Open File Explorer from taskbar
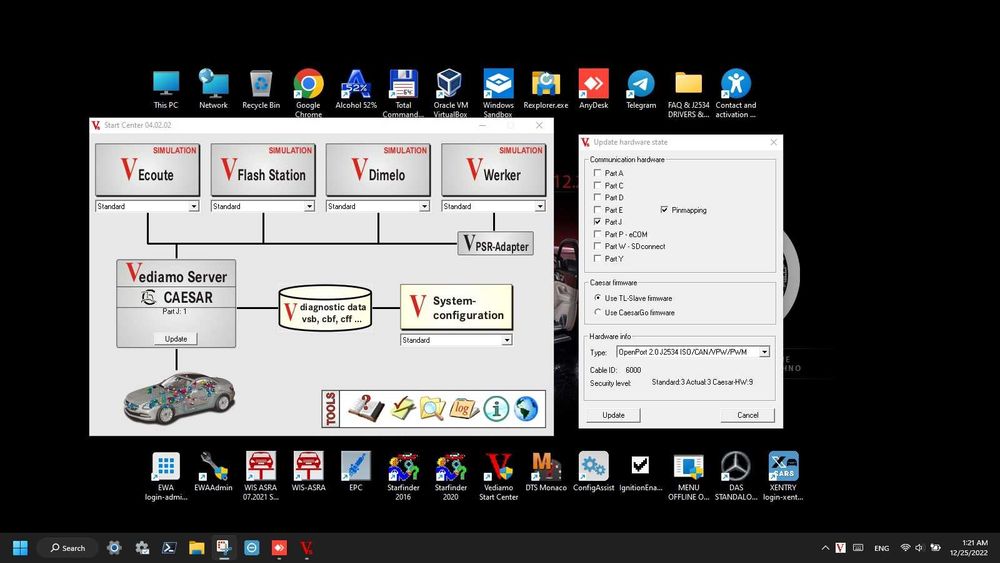The height and width of the screenshot is (563, 1000). click(196, 548)
